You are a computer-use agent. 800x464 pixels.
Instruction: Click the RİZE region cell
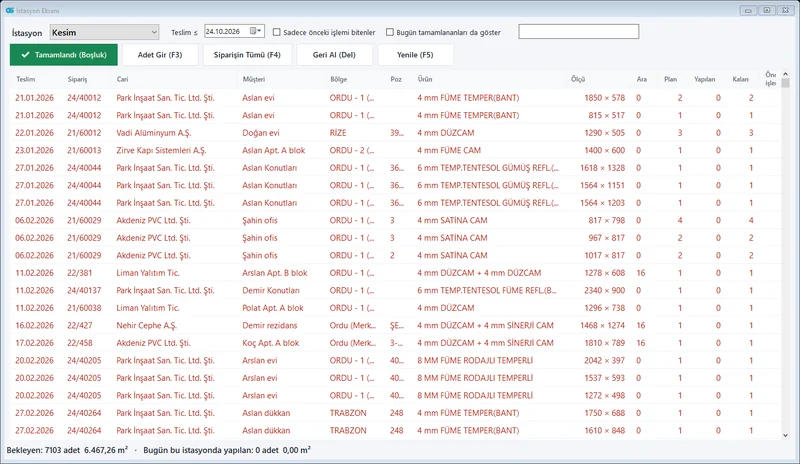pos(338,133)
